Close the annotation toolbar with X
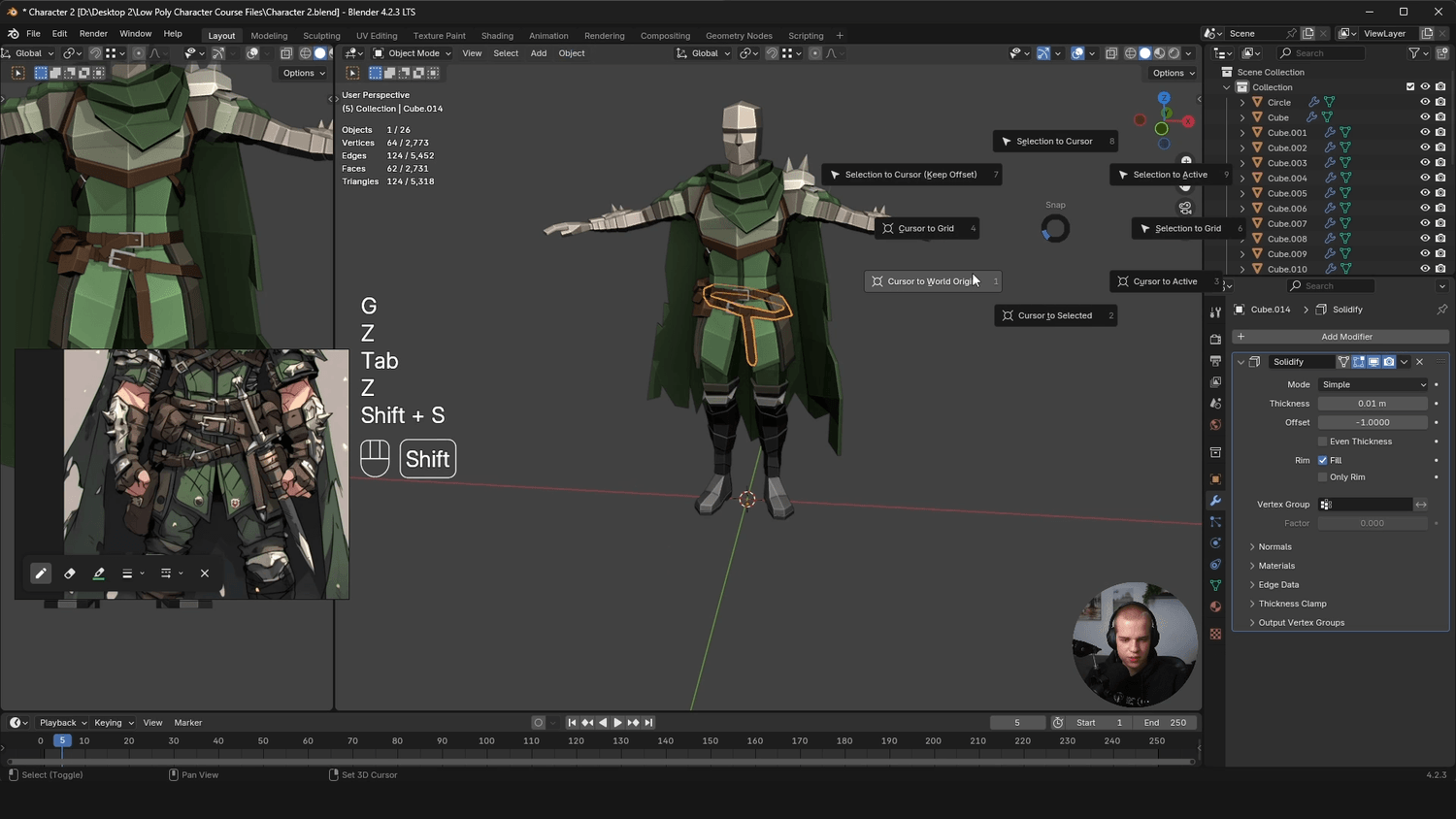The height and width of the screenshot is (819, 1456). (205, 573)
